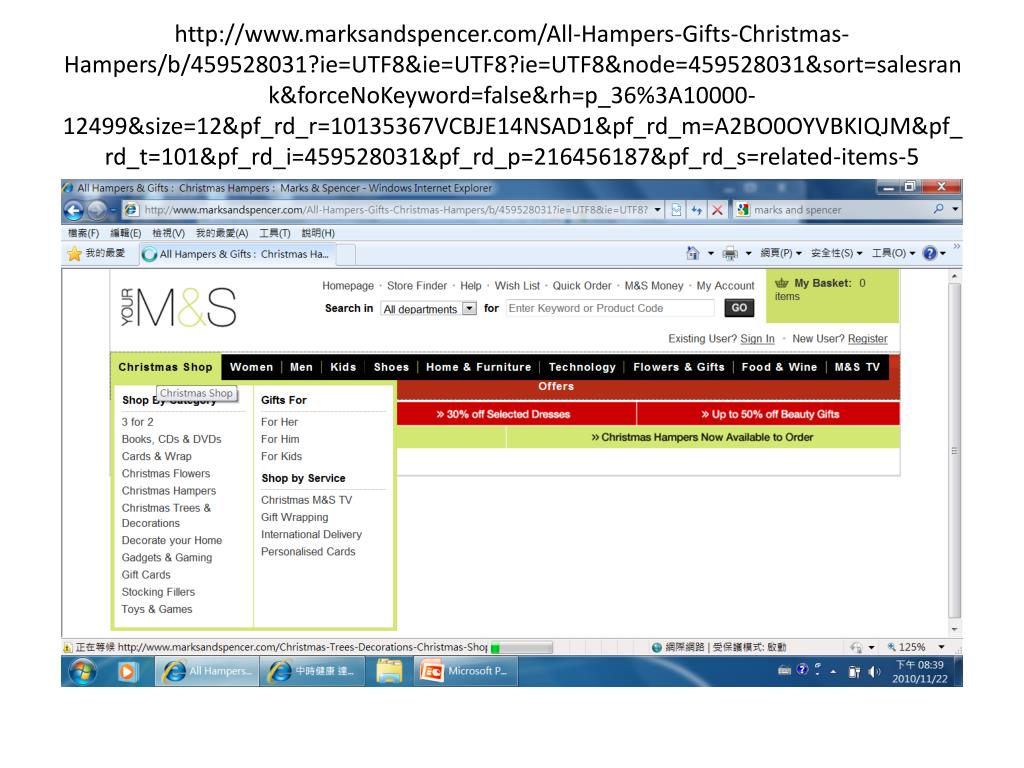Click the search magnifier icon in IE
This screenshot has width=1024, height=768.
[938, 209]
